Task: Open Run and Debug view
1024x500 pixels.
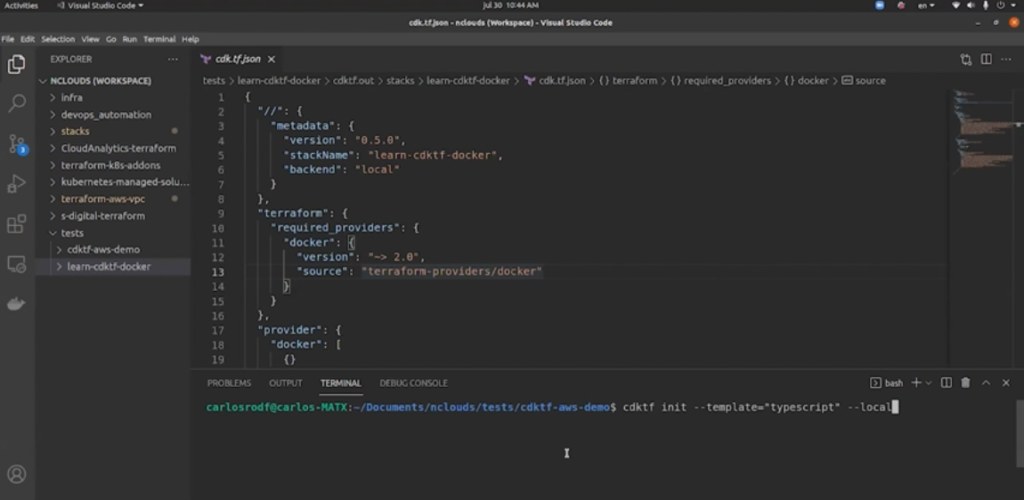Action: coord(16,184)
